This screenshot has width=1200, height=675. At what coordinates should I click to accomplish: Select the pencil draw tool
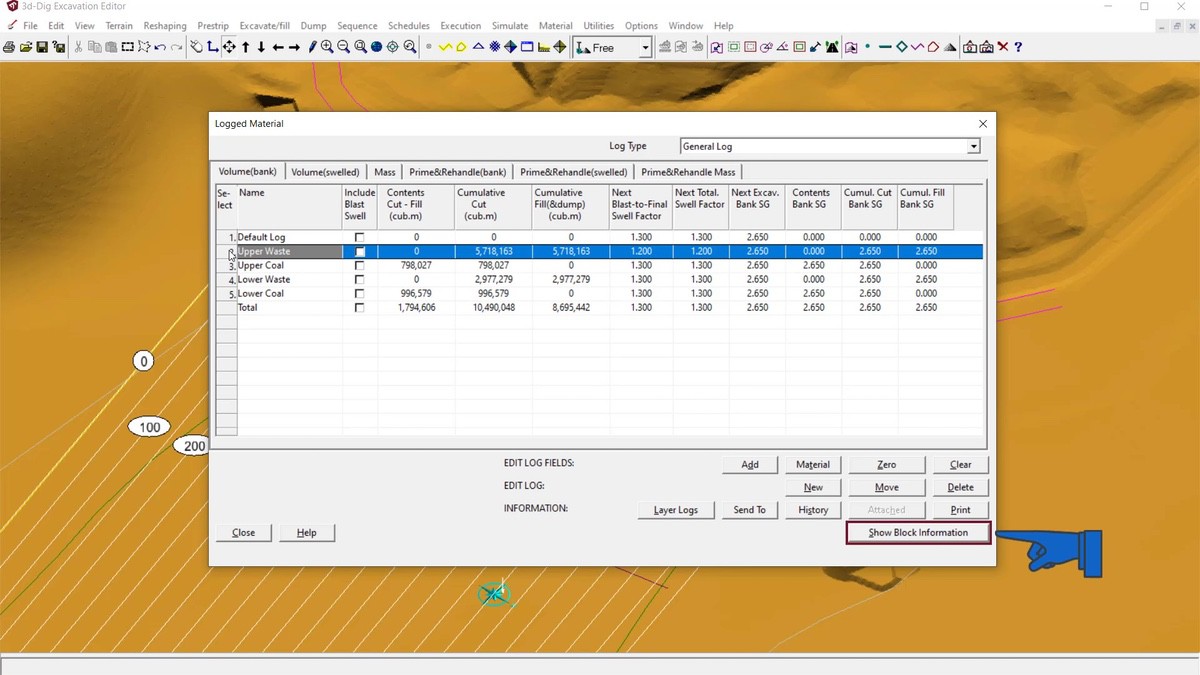[312, 47]
